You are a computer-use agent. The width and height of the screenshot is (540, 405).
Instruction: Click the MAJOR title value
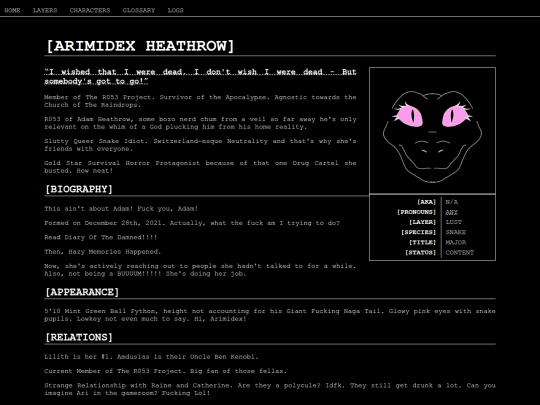click(456, 242)
